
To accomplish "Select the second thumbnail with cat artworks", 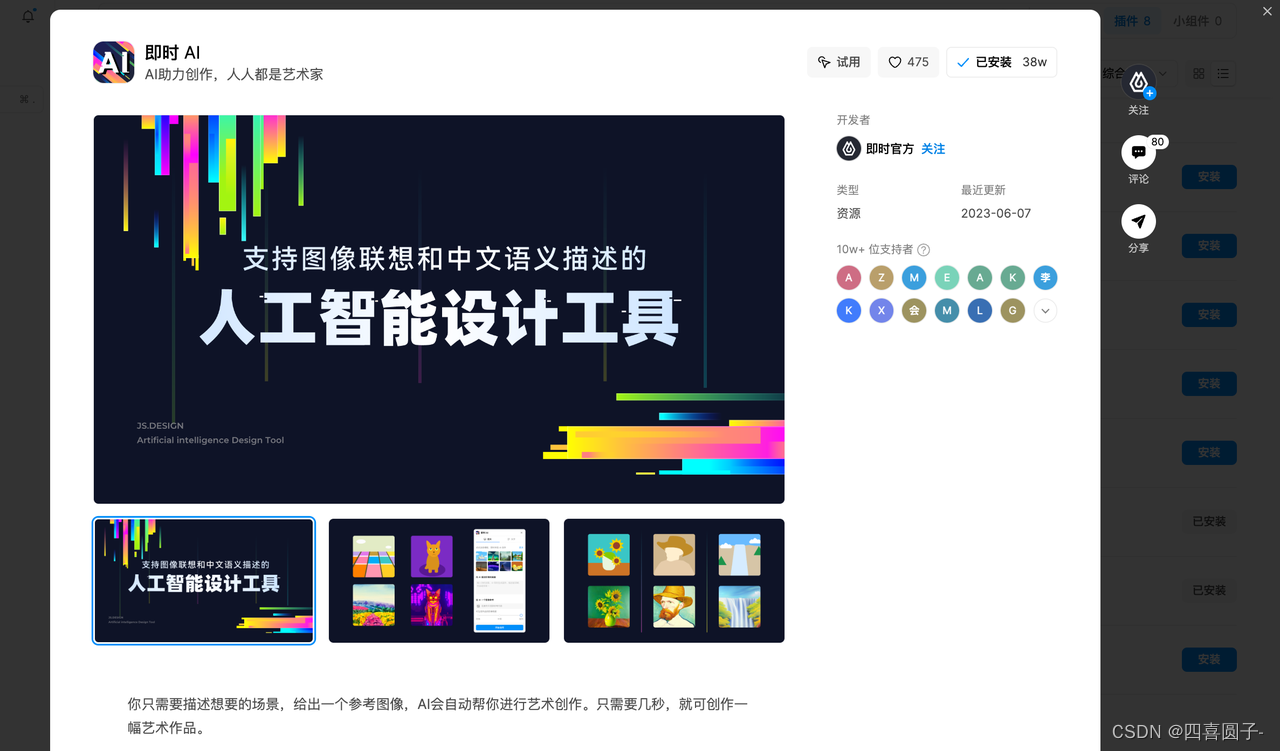I will (439, 580).
